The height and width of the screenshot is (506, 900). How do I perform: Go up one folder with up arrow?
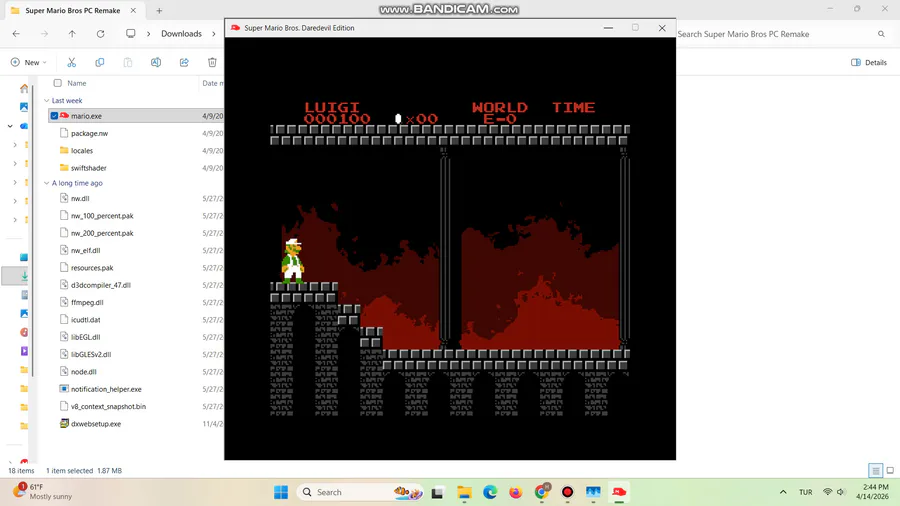(x=72, y=34)
